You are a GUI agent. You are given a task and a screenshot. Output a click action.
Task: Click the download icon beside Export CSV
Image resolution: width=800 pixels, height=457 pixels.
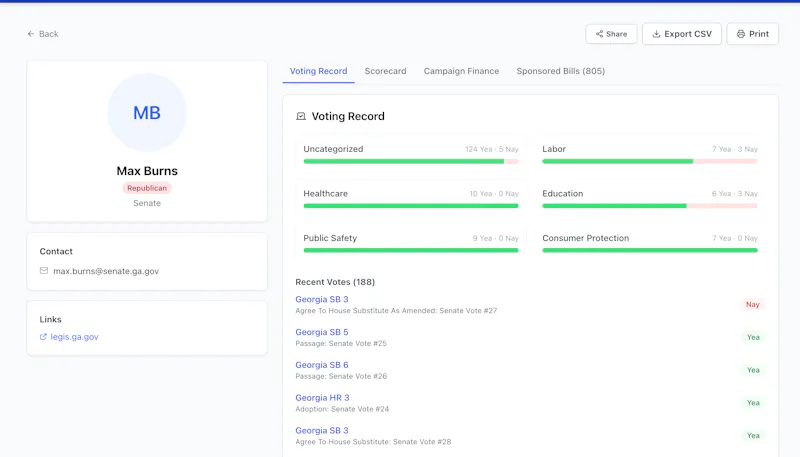pos(656,34)
